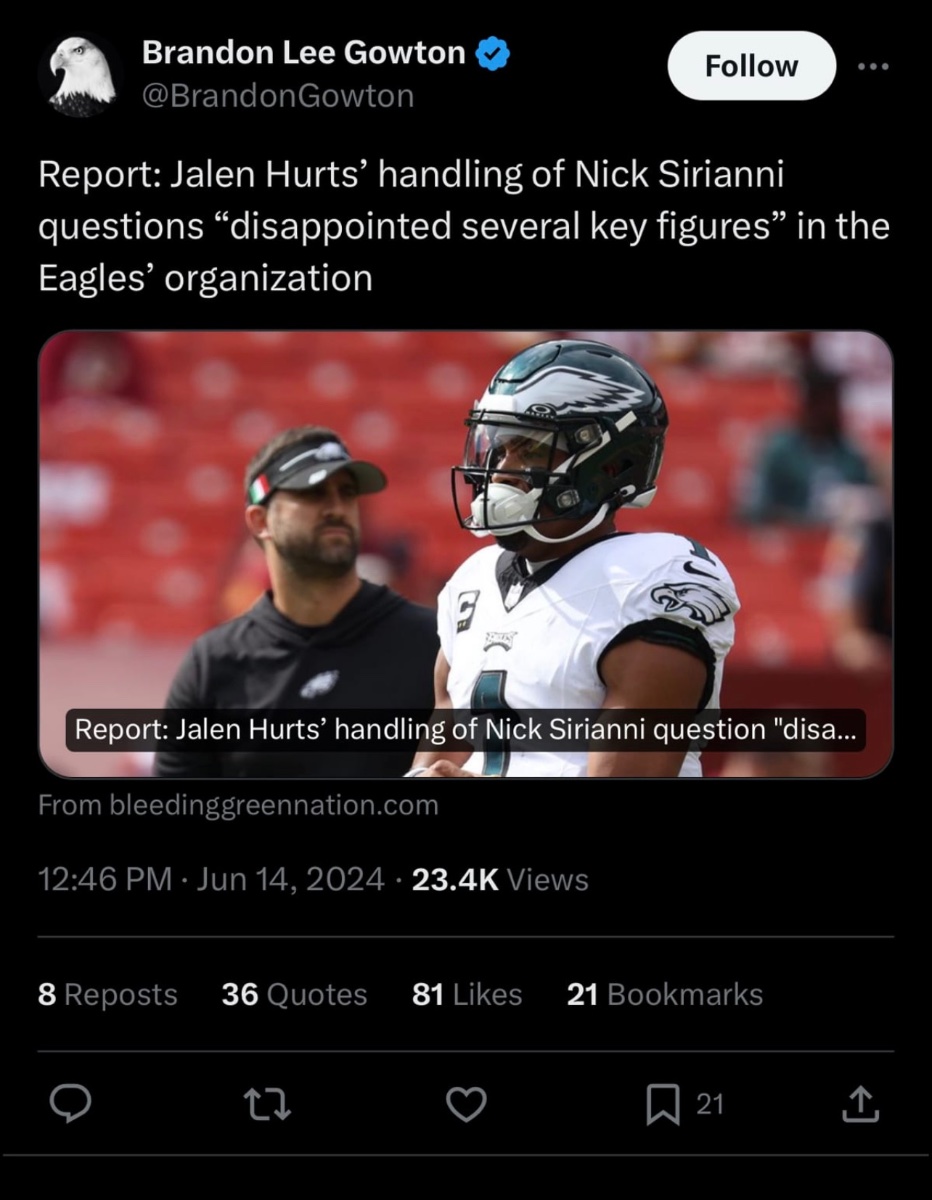
Task: Tap the blue verified badge
Action: [491, 53]
